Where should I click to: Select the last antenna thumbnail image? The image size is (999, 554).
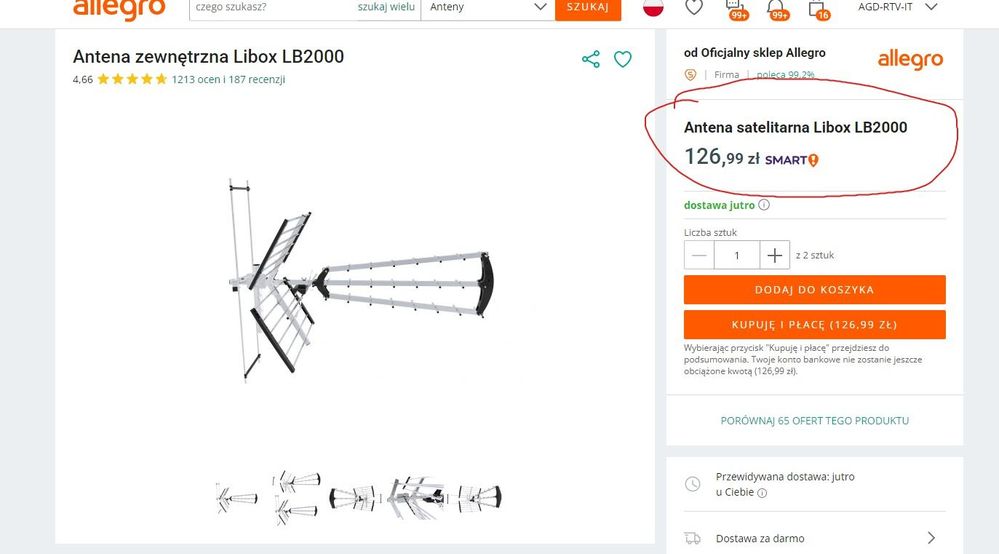(480, 497)
